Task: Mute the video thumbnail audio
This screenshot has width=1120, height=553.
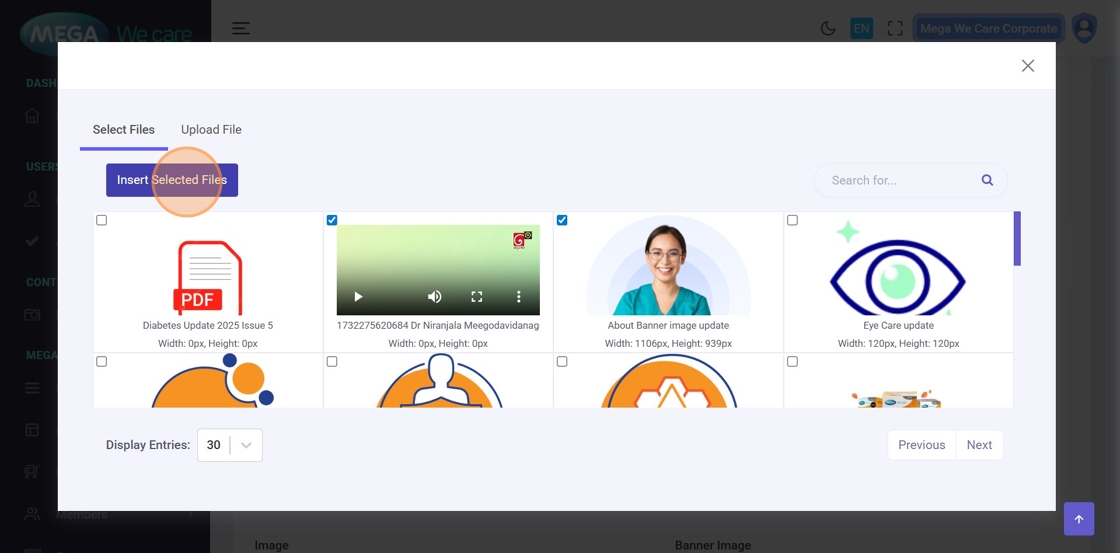Action: click(x=435, y=297)
